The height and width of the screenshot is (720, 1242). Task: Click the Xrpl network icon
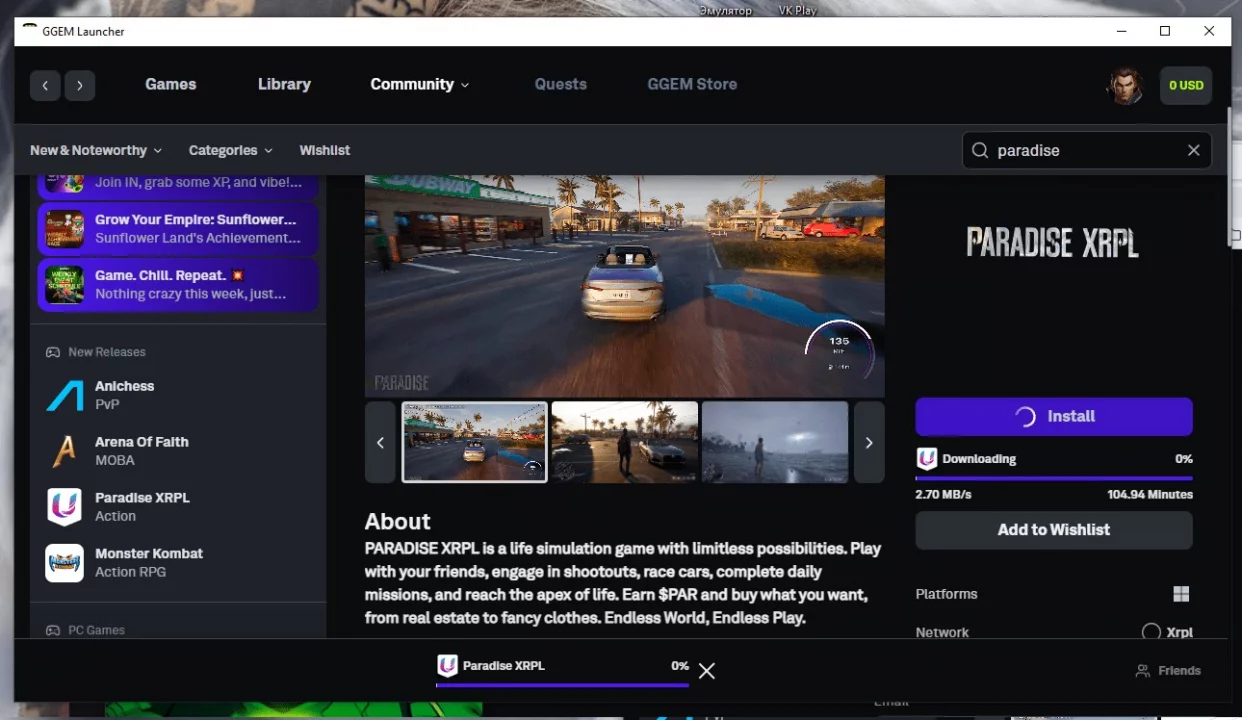point(1151,632)
